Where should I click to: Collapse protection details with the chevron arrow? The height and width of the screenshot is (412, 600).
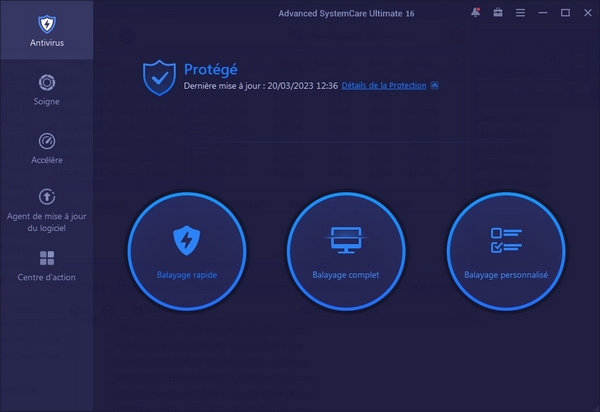tap(435, 86)
